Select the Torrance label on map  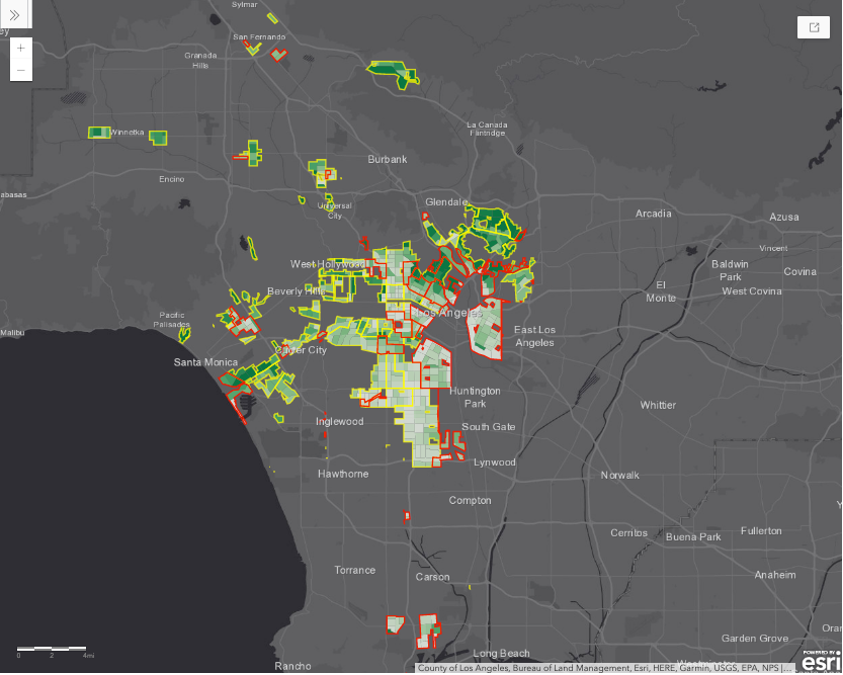click(x=355, y=570)
